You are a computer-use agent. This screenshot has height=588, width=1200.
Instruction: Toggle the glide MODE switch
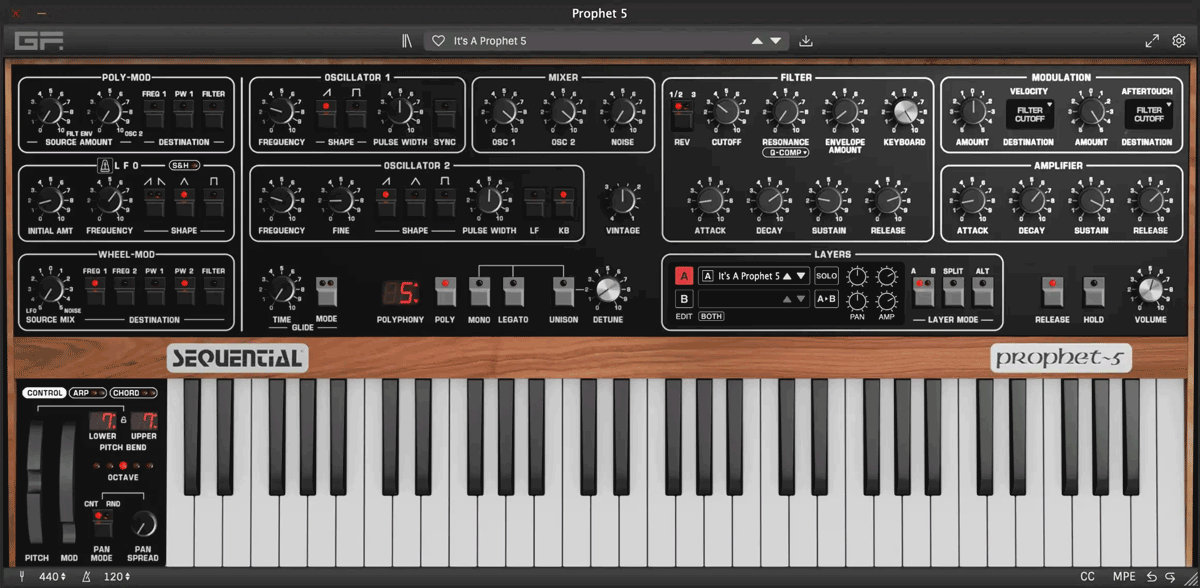coord(327,291)
